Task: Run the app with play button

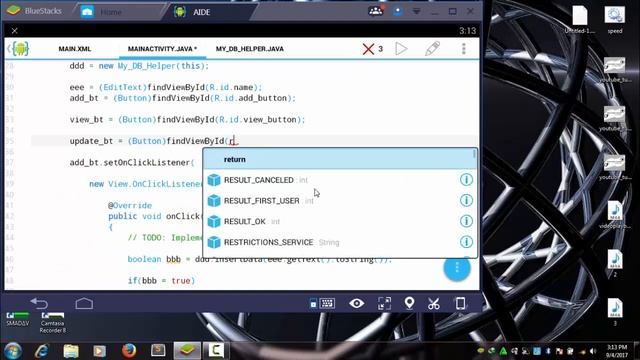Action: click(401, 49)
